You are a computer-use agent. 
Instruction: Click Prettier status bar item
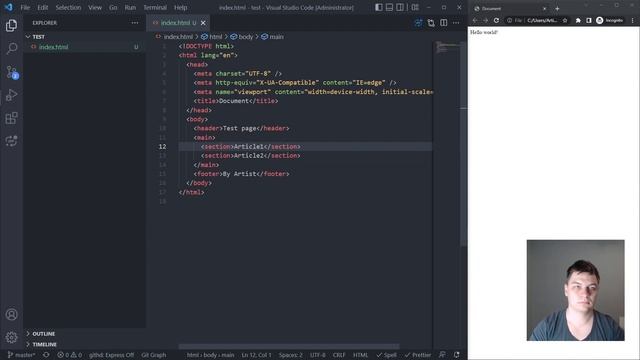click(x=418, y=355)
